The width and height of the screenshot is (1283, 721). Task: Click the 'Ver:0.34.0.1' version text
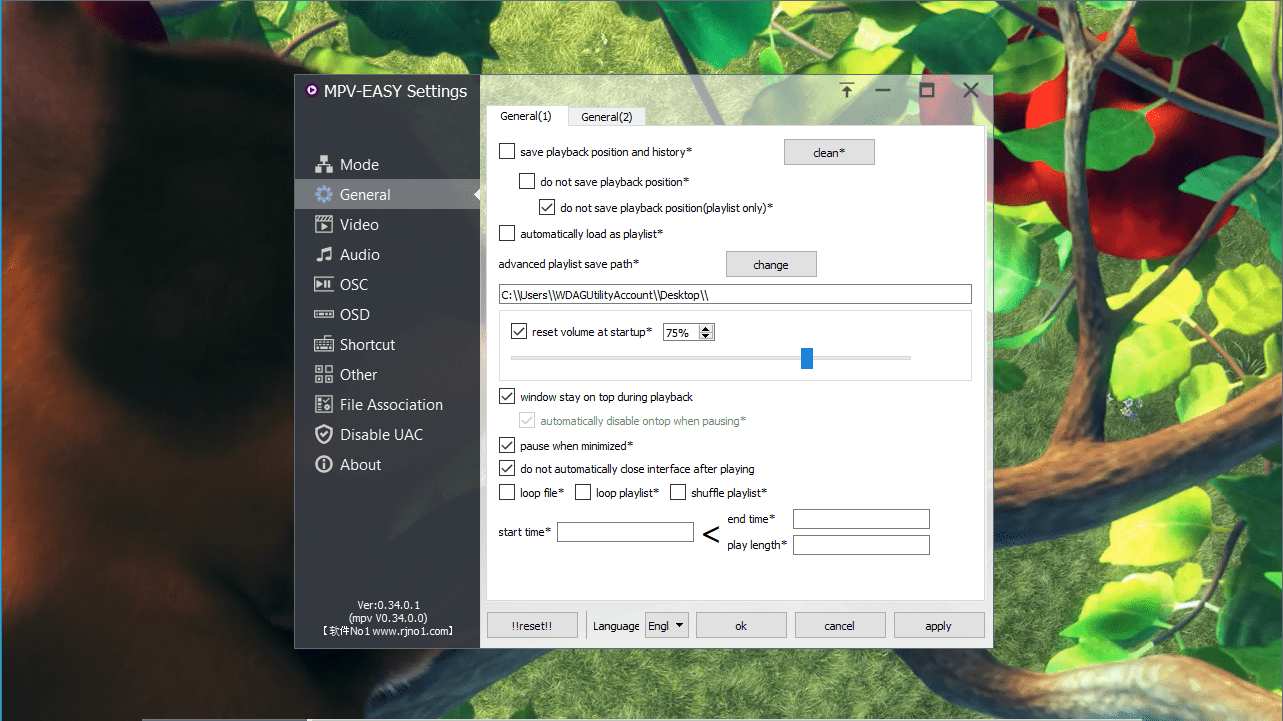point(388,605)
